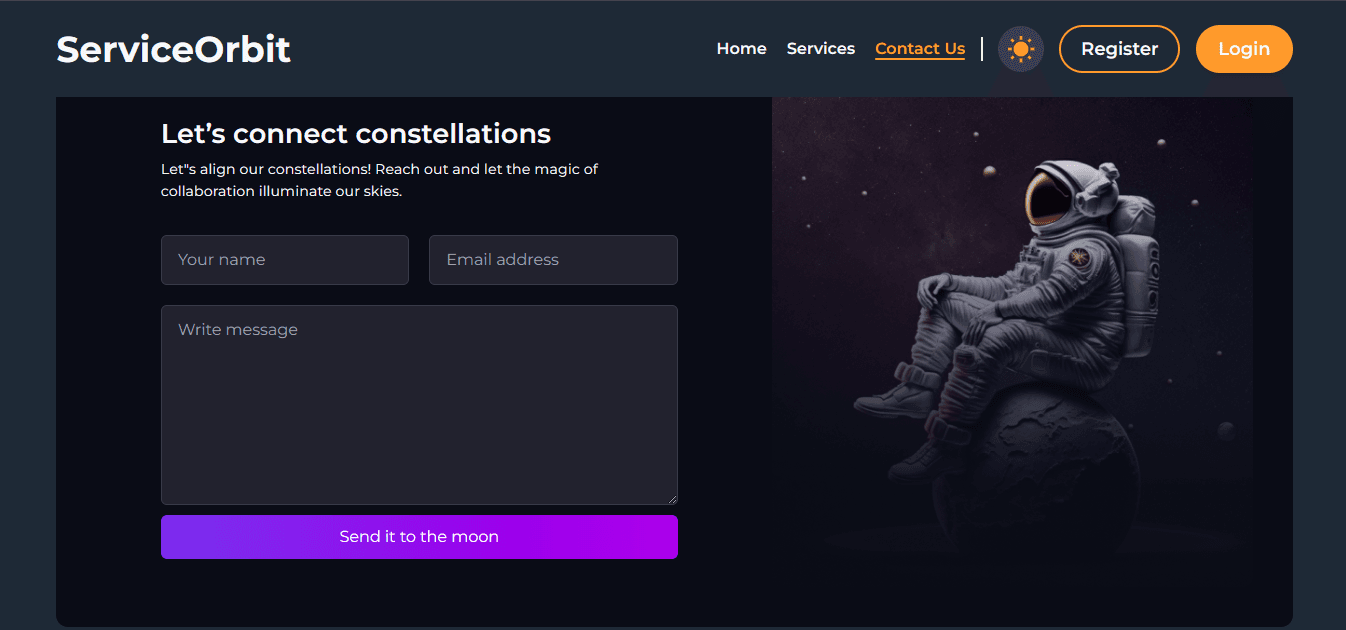Click the Let's connect constellations heading
This screenshot has width=1346, height=630.
pos(356,133)
